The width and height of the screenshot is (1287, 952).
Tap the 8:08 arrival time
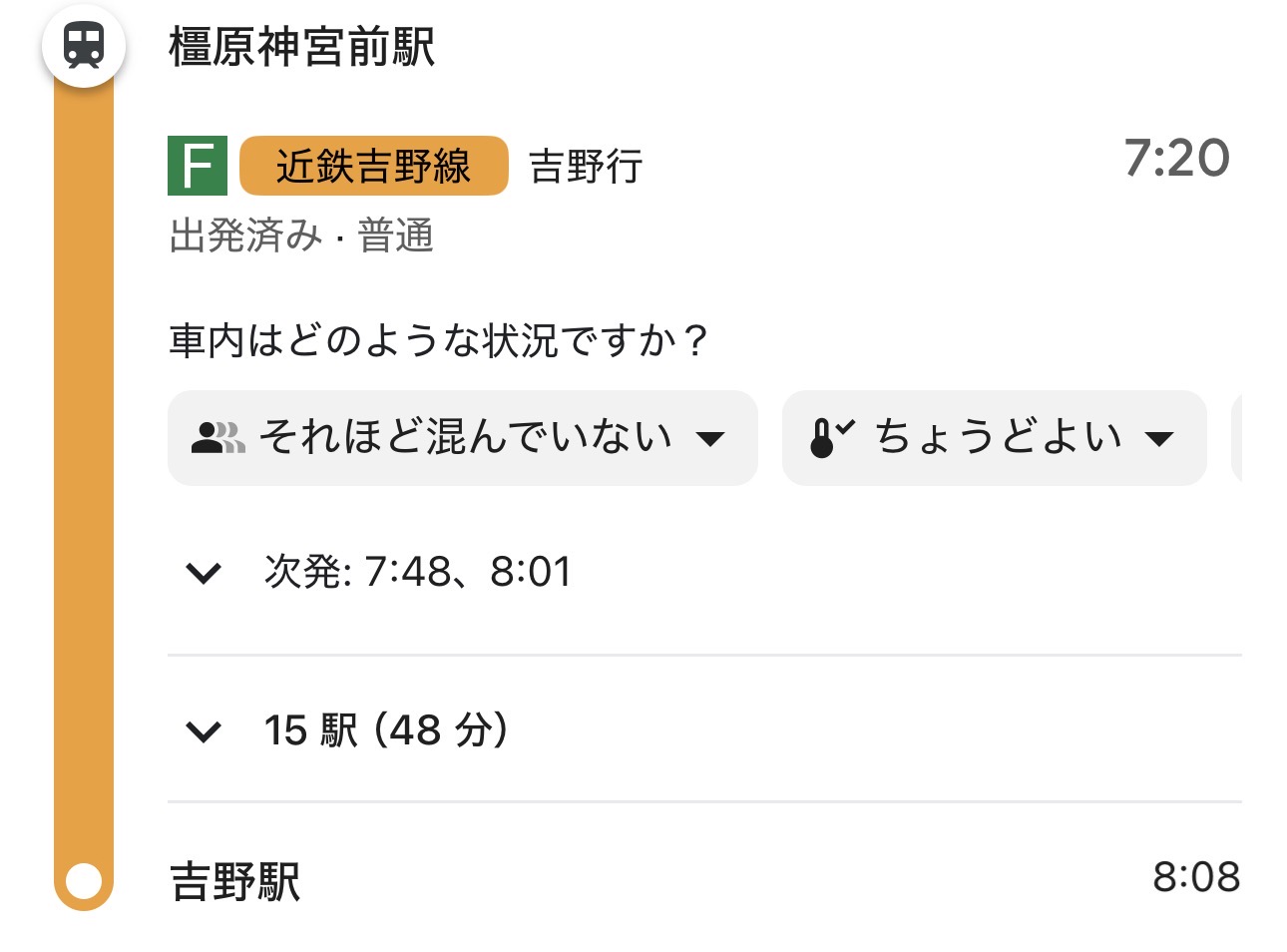point(1196,877)
